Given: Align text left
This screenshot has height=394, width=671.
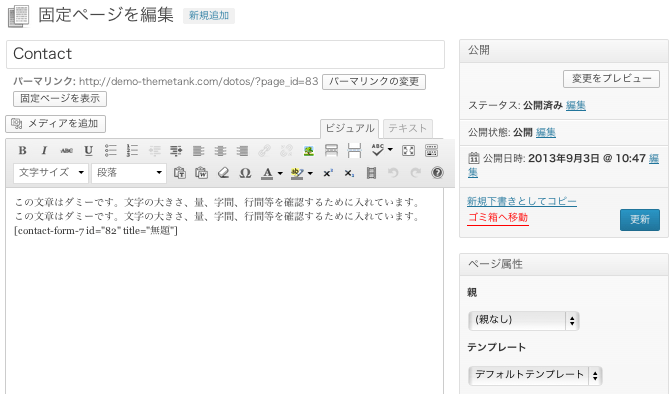Looking at the screenshot, I should pos(199,151).
